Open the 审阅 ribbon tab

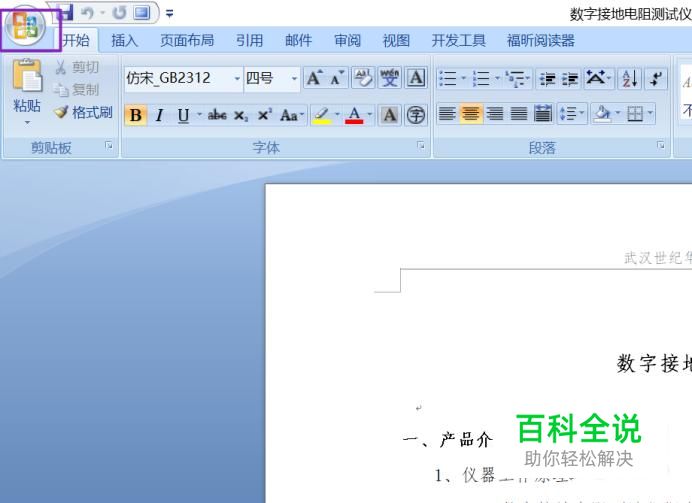click(x=347, y=41)
